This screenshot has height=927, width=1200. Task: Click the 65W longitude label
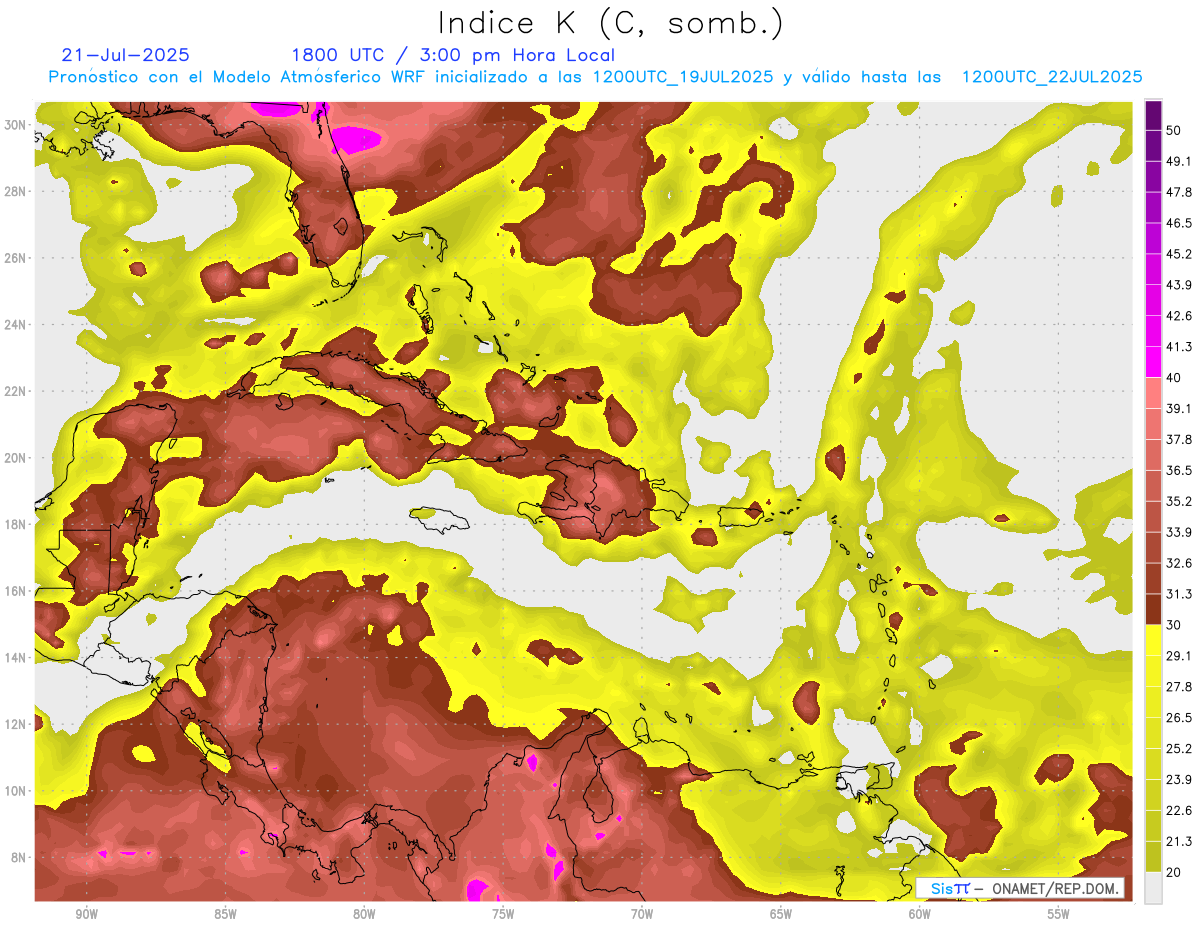(781, 915)
